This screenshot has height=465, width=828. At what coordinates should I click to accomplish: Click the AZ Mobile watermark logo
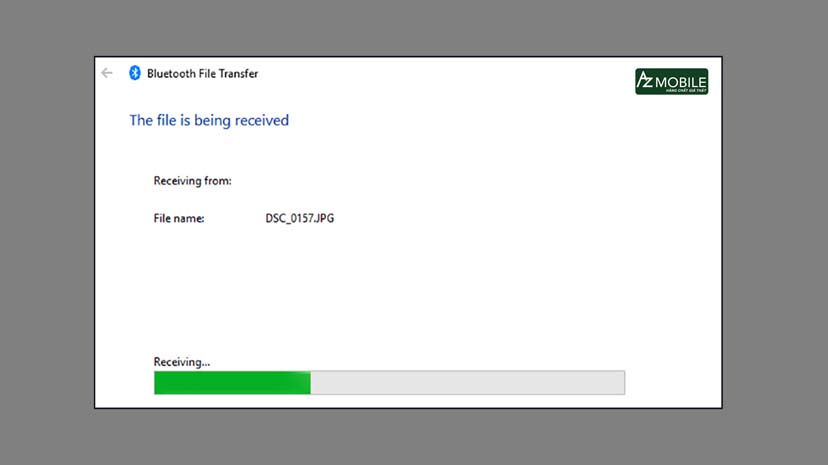(671, 82)
